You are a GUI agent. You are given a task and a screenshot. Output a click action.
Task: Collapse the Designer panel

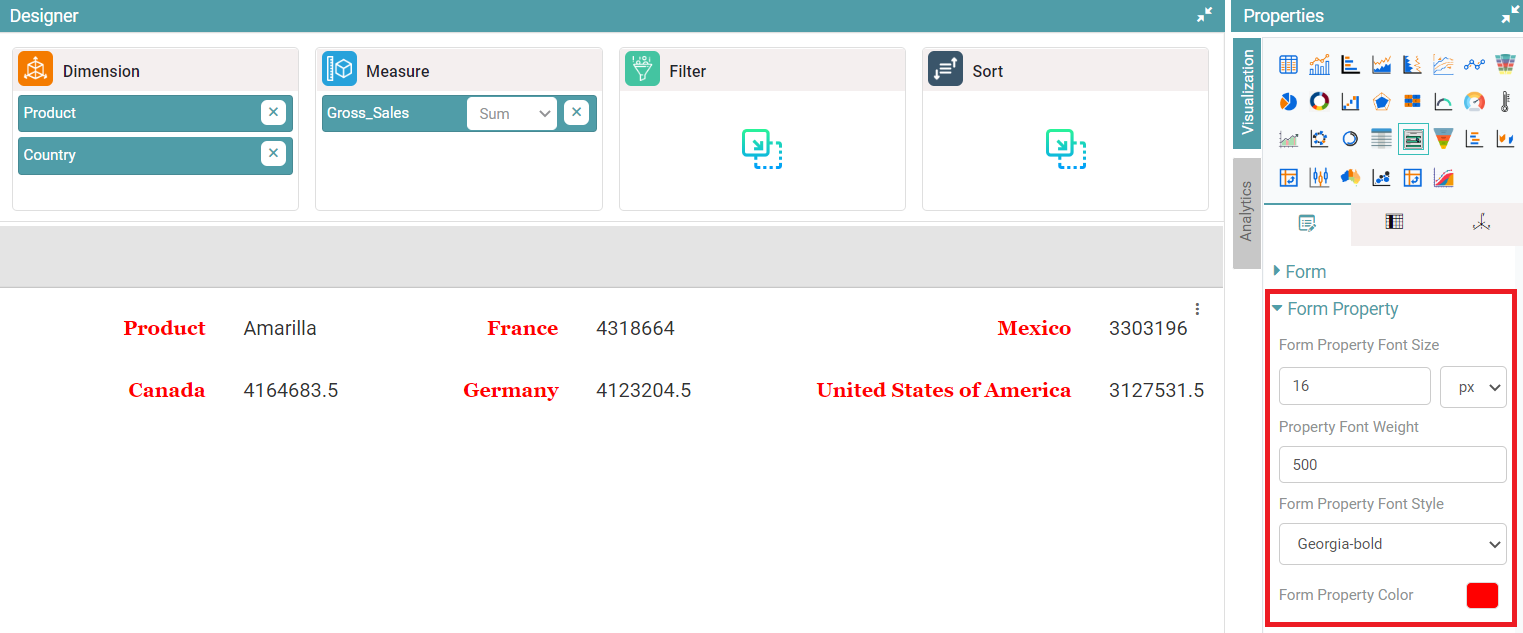pos(1204,15)
